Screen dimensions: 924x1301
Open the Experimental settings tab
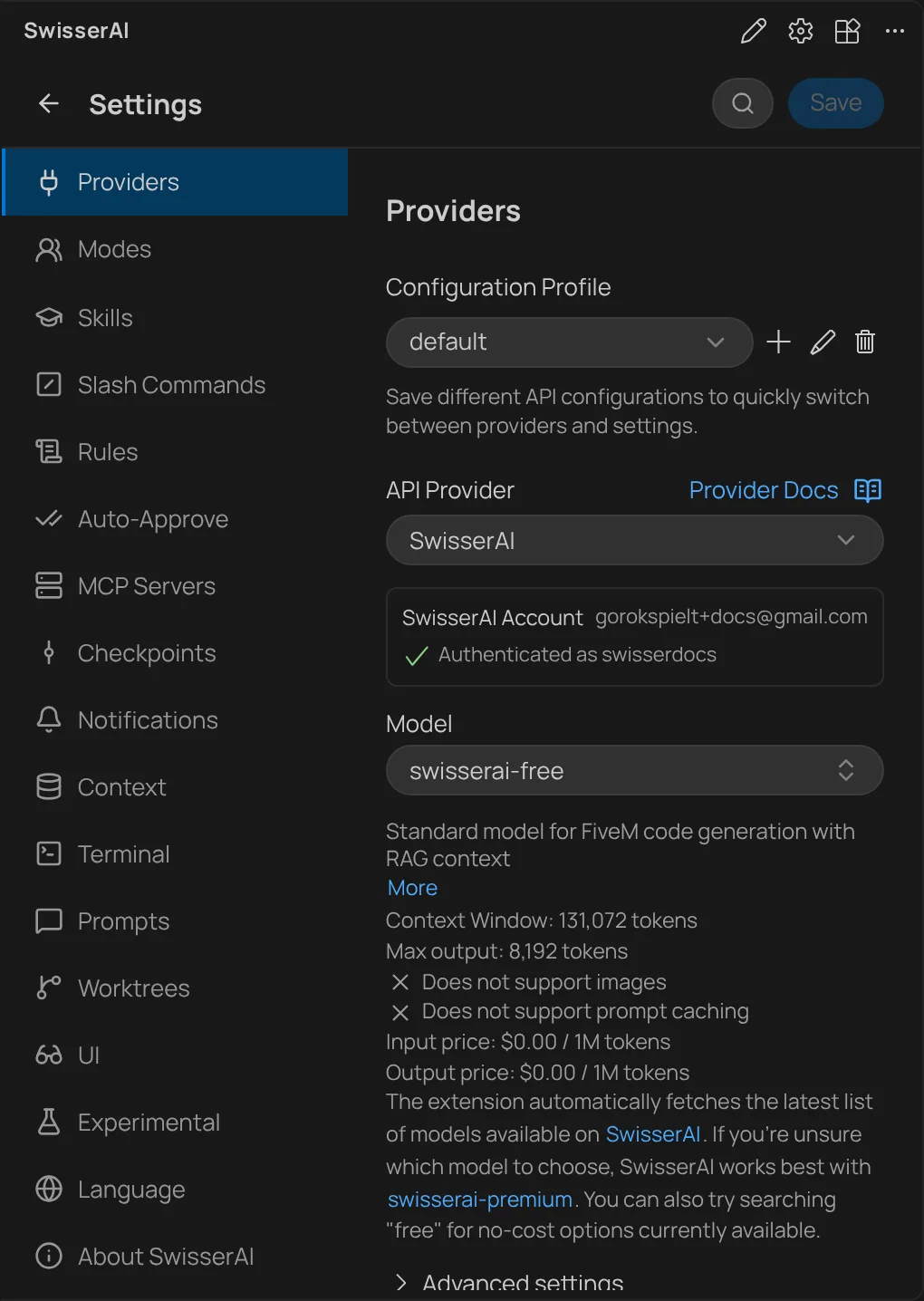point(176,1123)
